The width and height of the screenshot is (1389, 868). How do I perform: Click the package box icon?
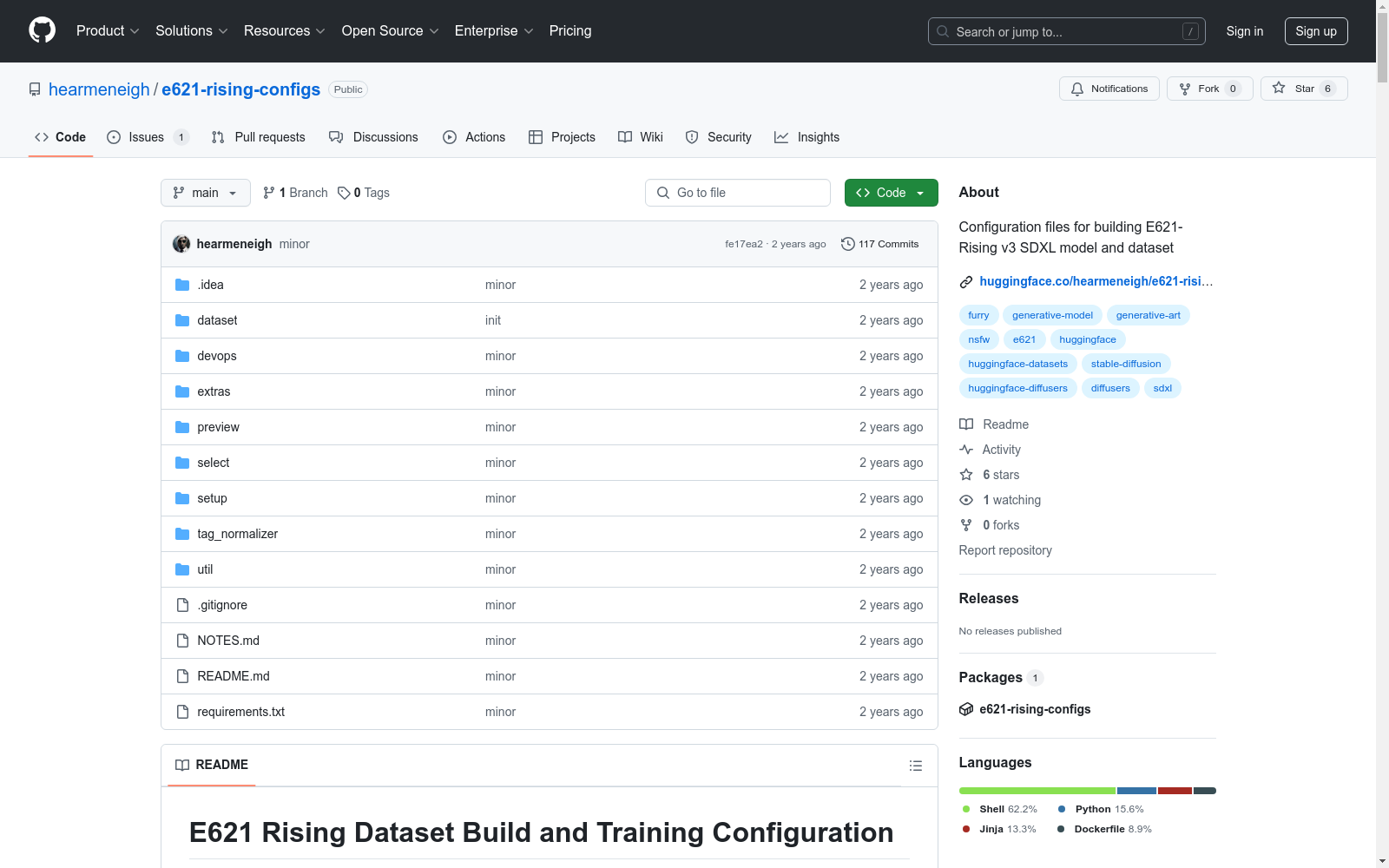pos(966,709)
